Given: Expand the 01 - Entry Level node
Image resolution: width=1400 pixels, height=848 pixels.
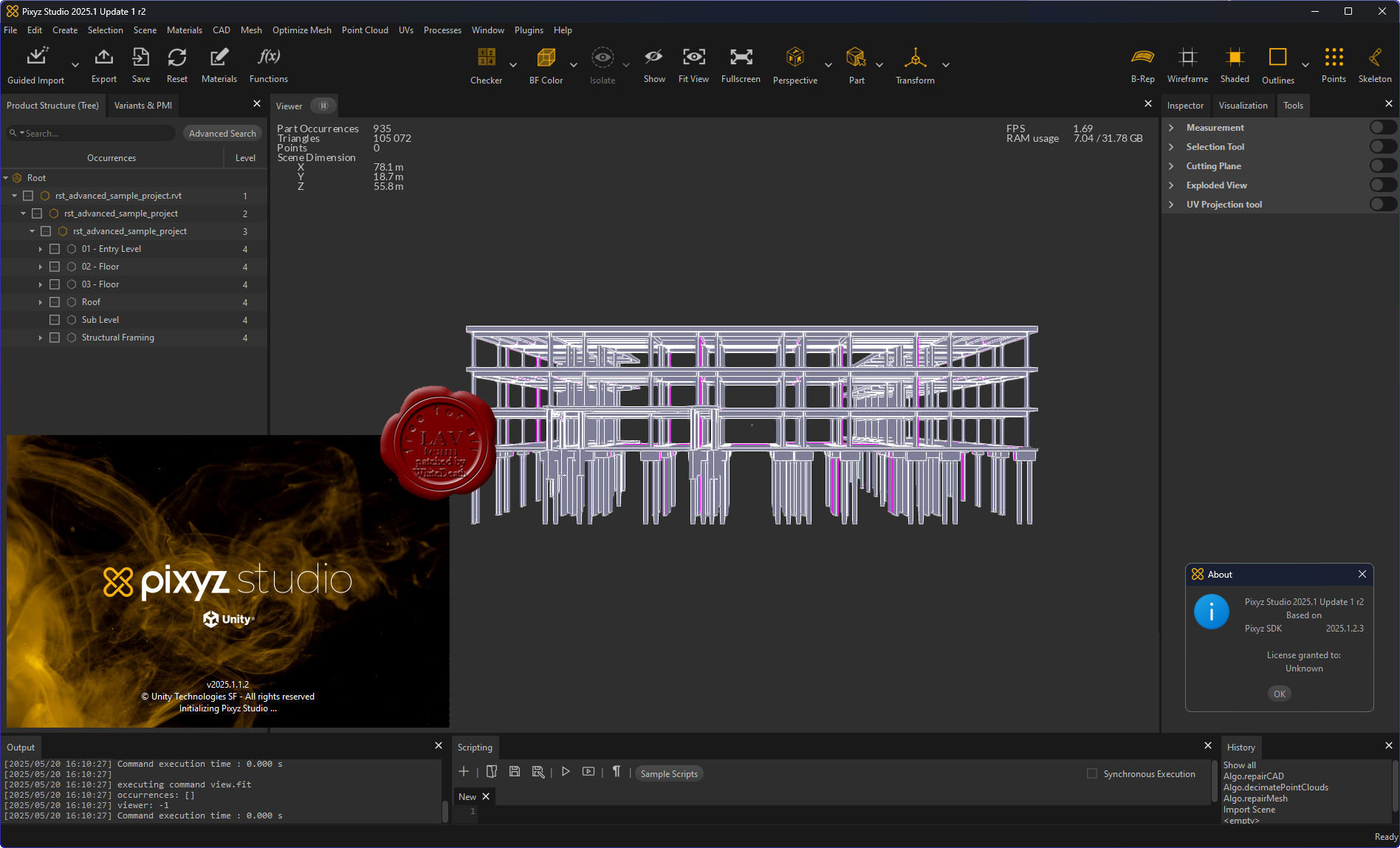Looking at the screenshot, I should pos(41,249).
